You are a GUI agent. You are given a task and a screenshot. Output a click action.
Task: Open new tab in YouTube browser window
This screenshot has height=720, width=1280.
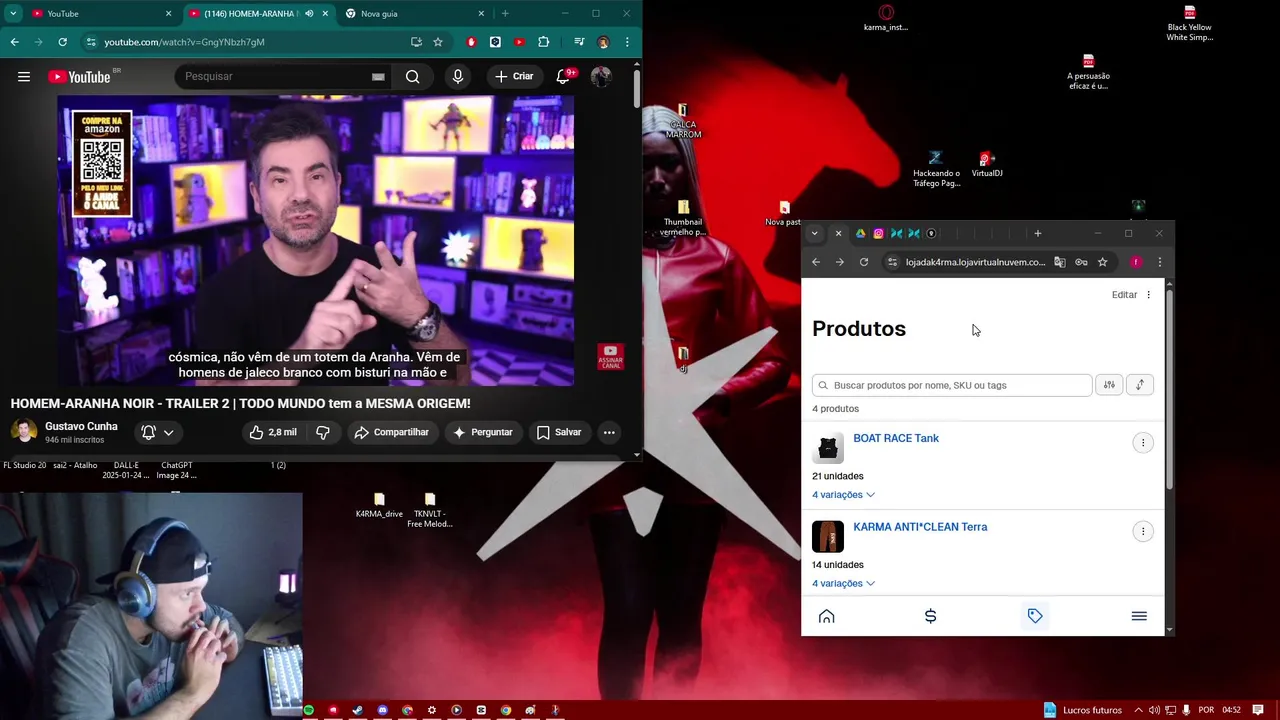[x=505, y=14]
